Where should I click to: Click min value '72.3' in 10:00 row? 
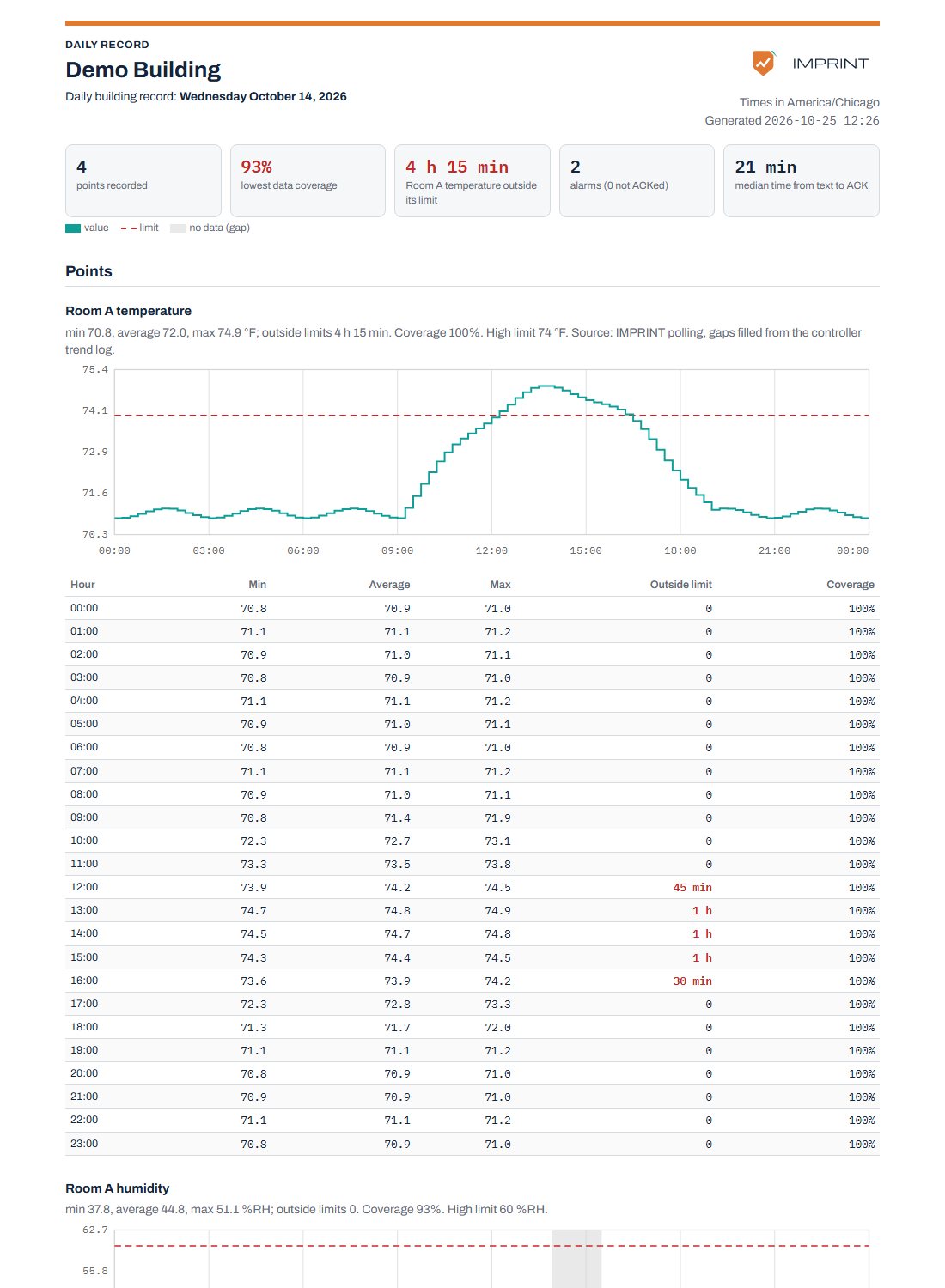pos(253,841)
